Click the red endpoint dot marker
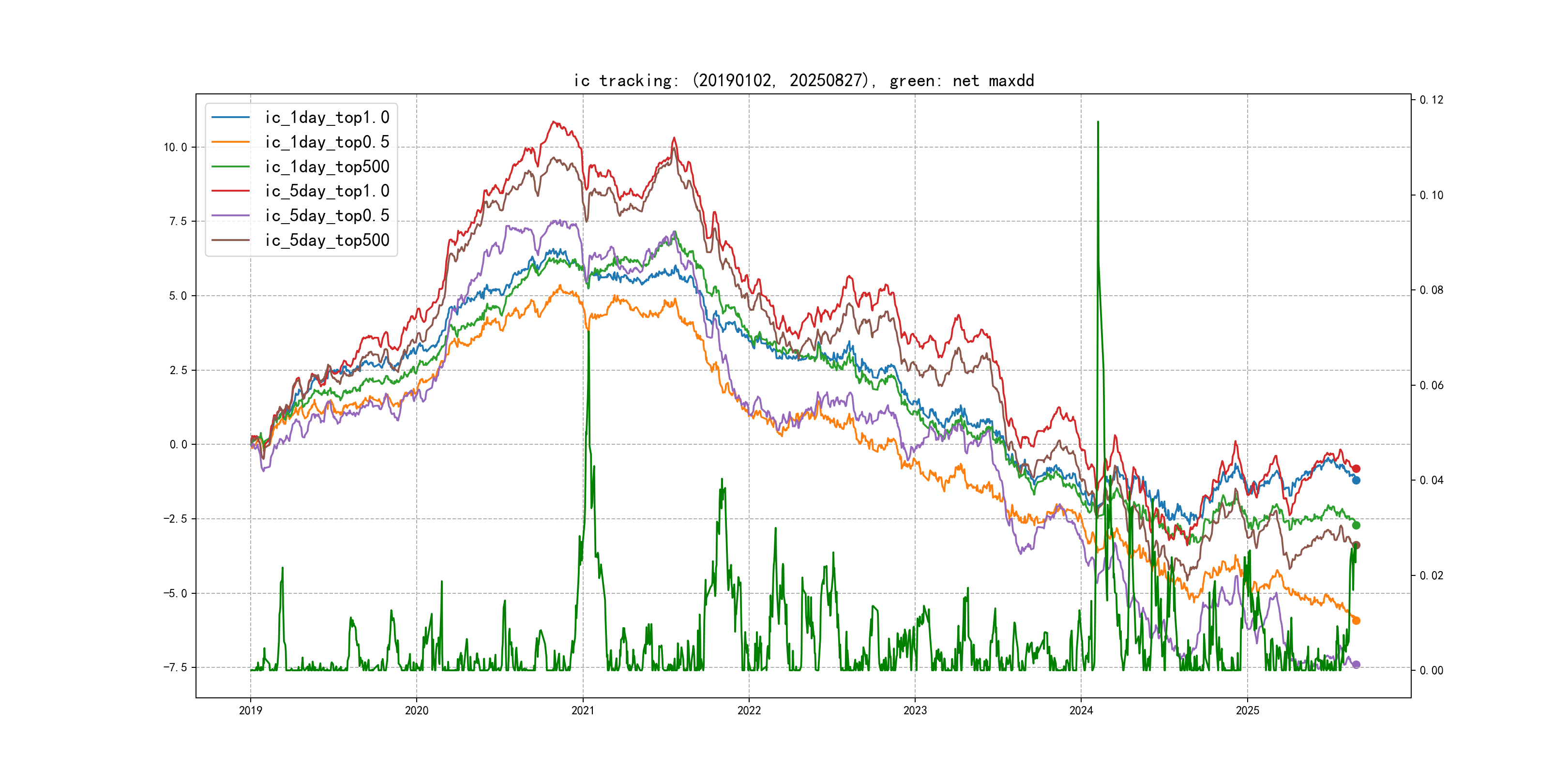Image resolution: width=1568 pixels, height=784 pixels. coord(1356,468)
